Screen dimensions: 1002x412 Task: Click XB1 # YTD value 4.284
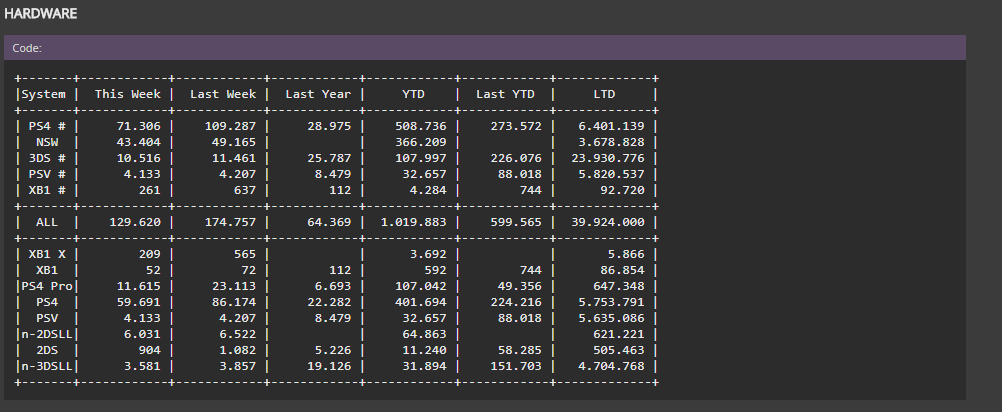point(428,190)
